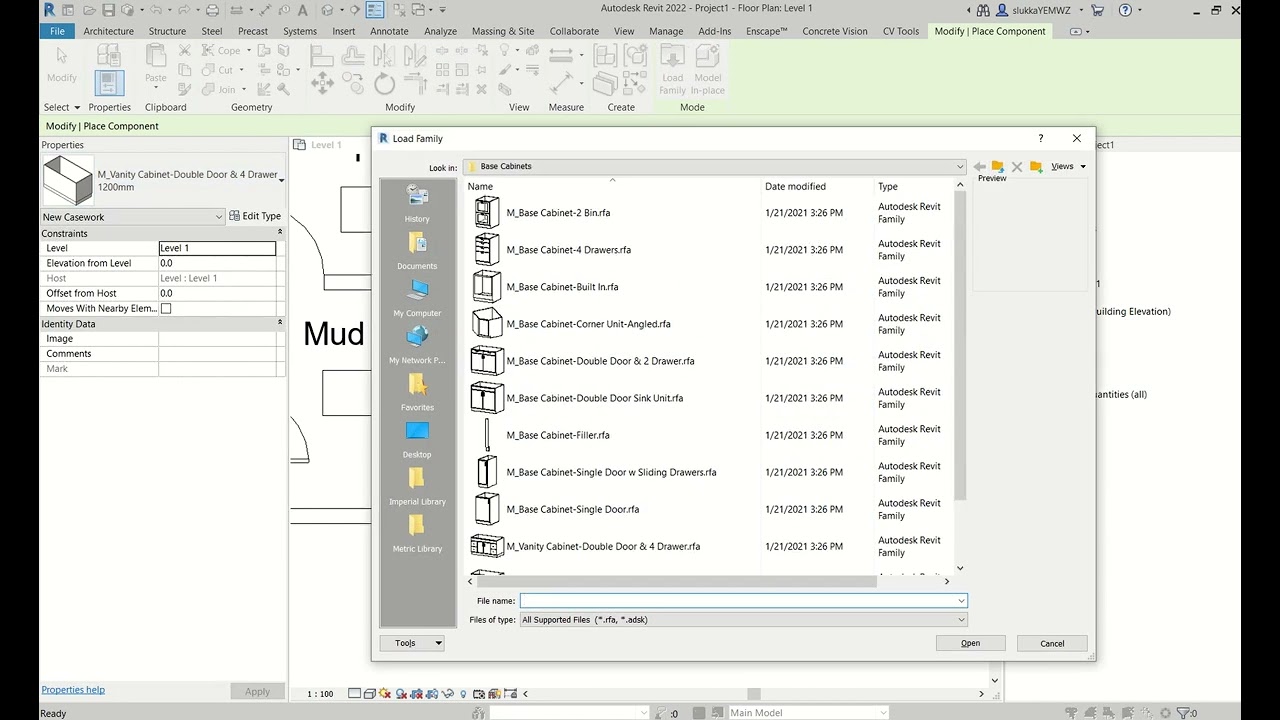The height and width of the screenshot is (720, 1280).
Task: Click the Level value field
Action: point(217,248)
